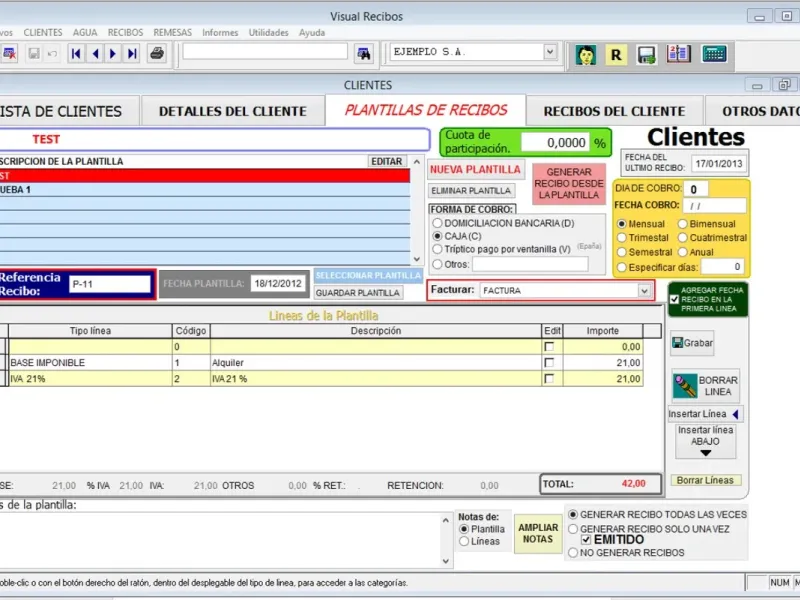Uncheck AGREGAR FECHA RECIBO checkbox
Image resolution: width=800 pixels, height=600 pixels.
coord(674,299)
